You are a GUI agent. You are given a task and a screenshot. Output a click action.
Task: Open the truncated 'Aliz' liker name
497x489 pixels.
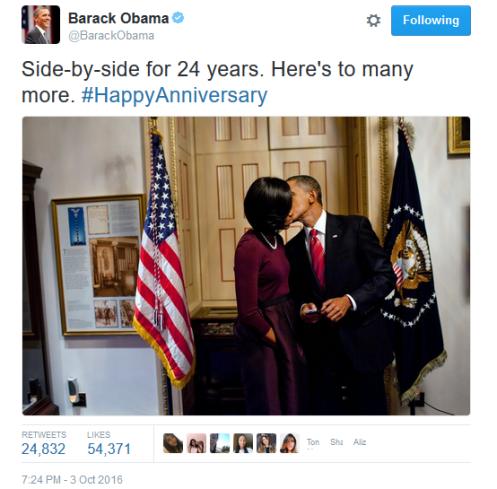tap(360, 442)
